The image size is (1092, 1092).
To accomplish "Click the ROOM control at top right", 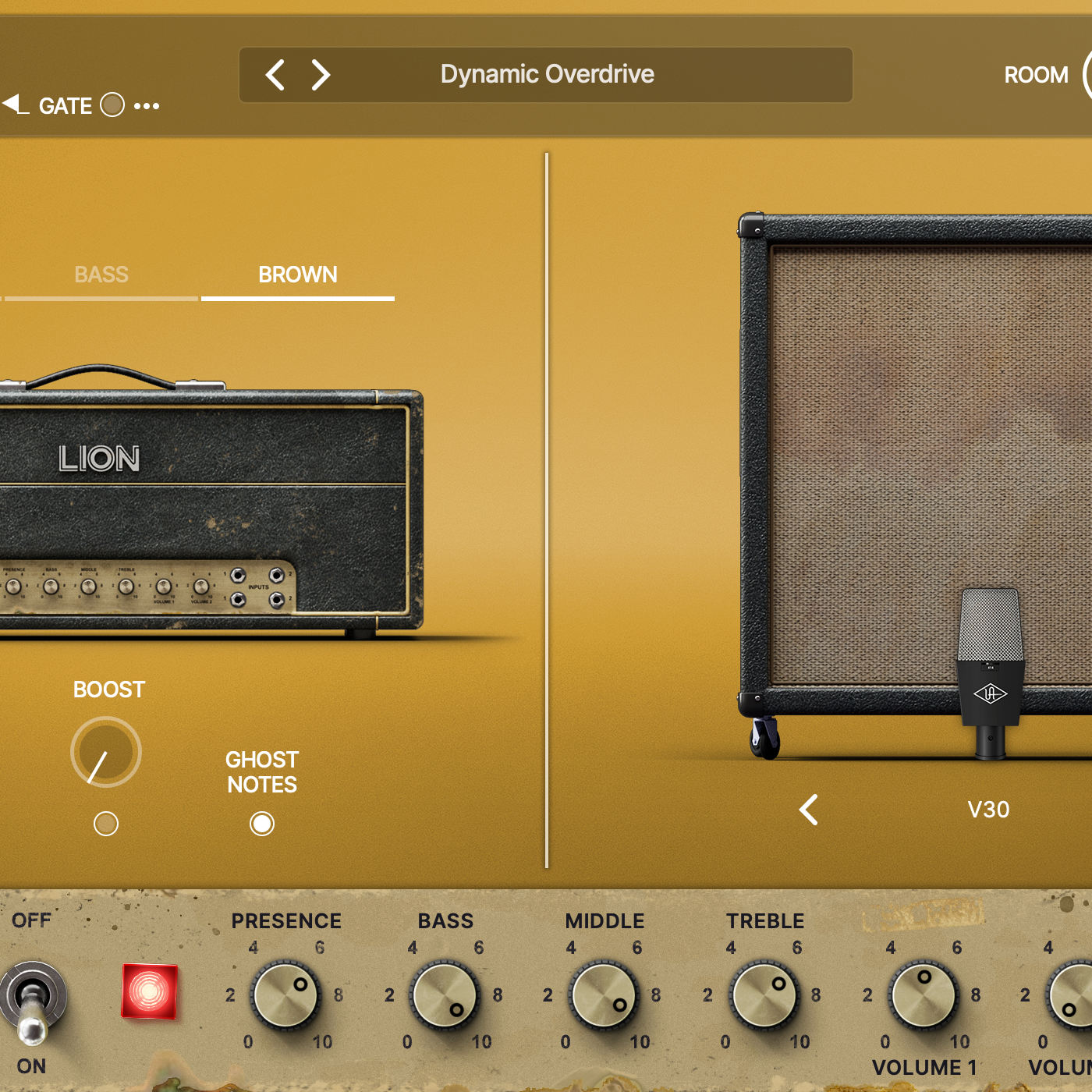I will click(1036, 74).
